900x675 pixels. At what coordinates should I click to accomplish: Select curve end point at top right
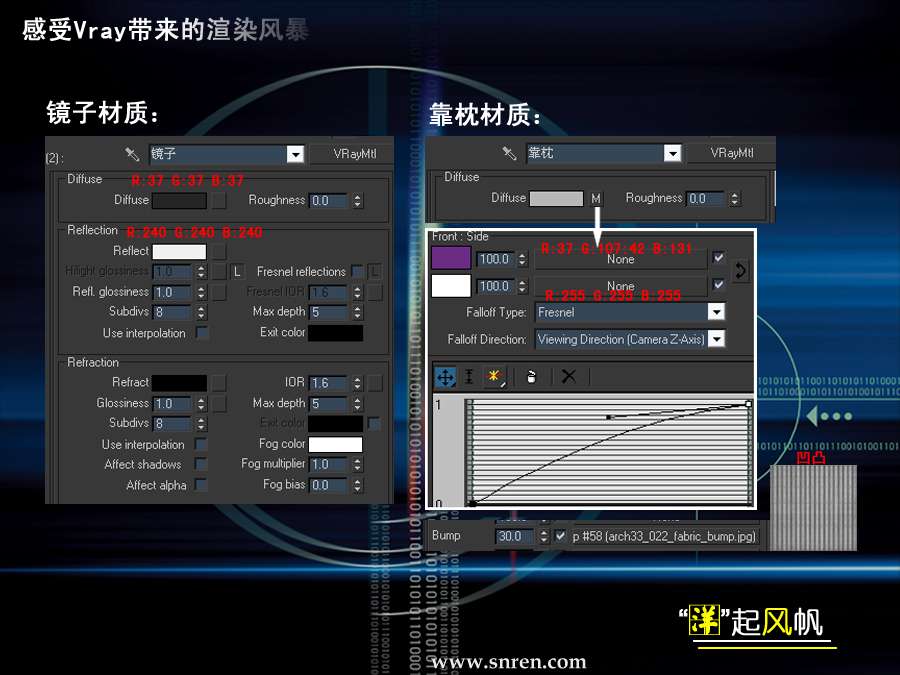748,404
